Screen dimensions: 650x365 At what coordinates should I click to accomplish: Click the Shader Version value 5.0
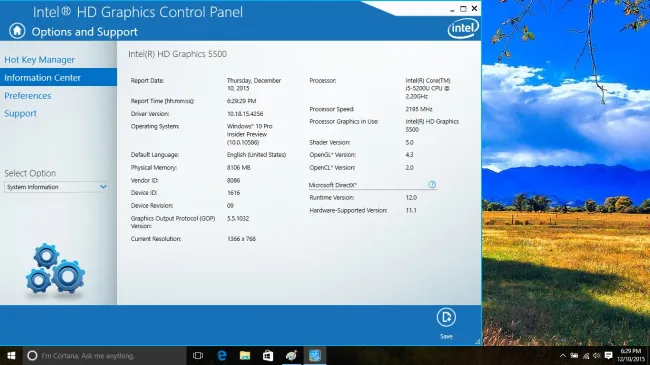click(x=409, y=142)
